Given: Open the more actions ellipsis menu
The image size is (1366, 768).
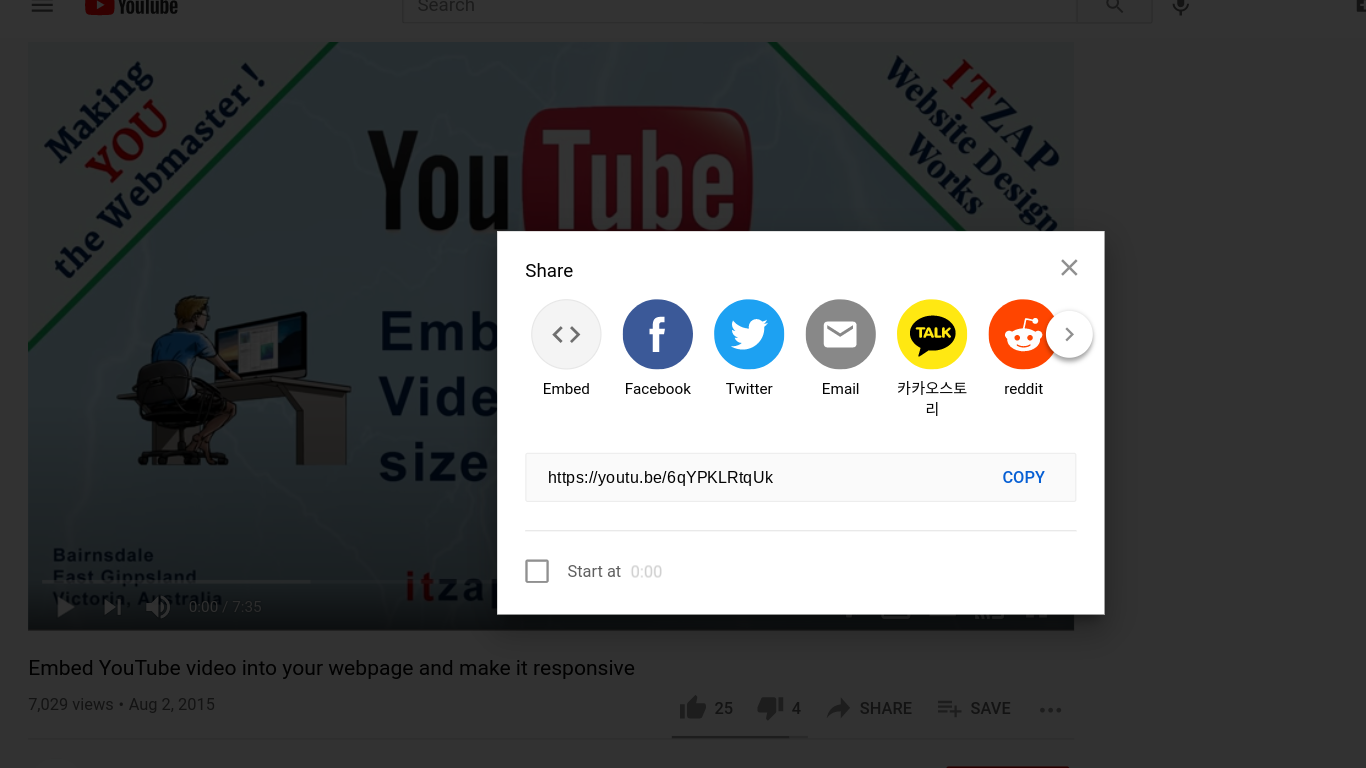Looking at the screenshot, I should [x=1050, y=709].
